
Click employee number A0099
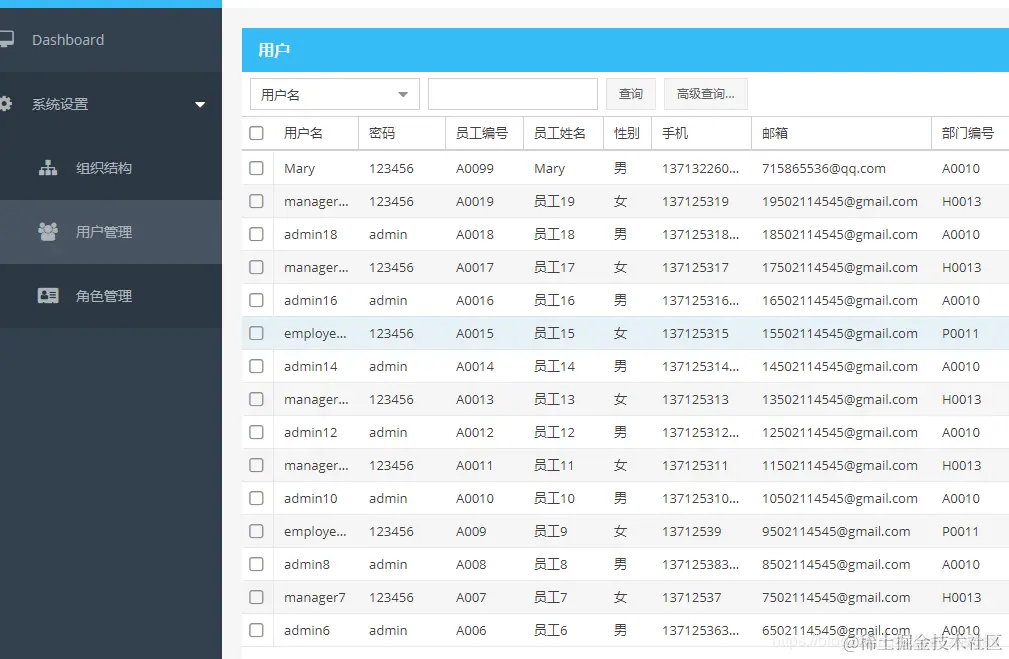[475, 169]
